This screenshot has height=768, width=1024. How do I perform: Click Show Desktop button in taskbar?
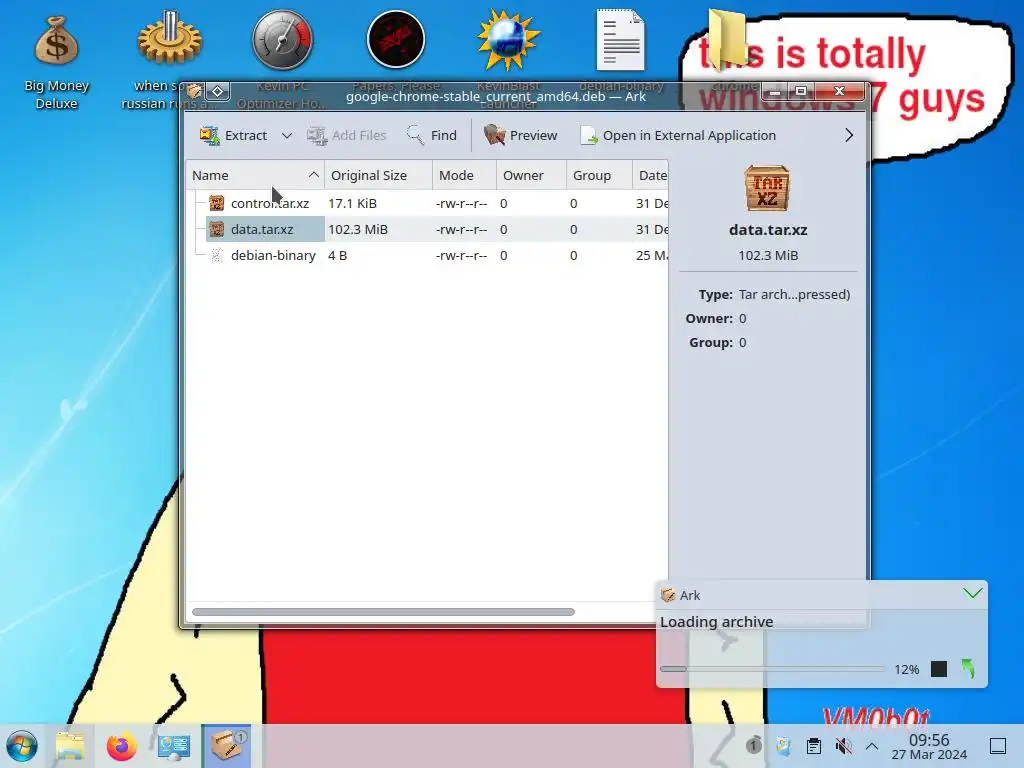(x=998, y=746)
